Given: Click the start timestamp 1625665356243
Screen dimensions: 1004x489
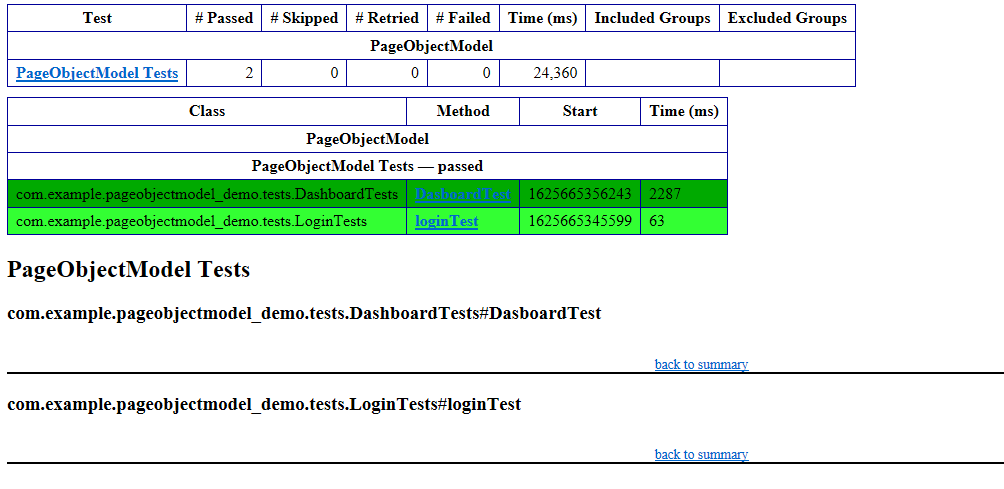Looking at the screenshot, I should (x=580, y=194).
